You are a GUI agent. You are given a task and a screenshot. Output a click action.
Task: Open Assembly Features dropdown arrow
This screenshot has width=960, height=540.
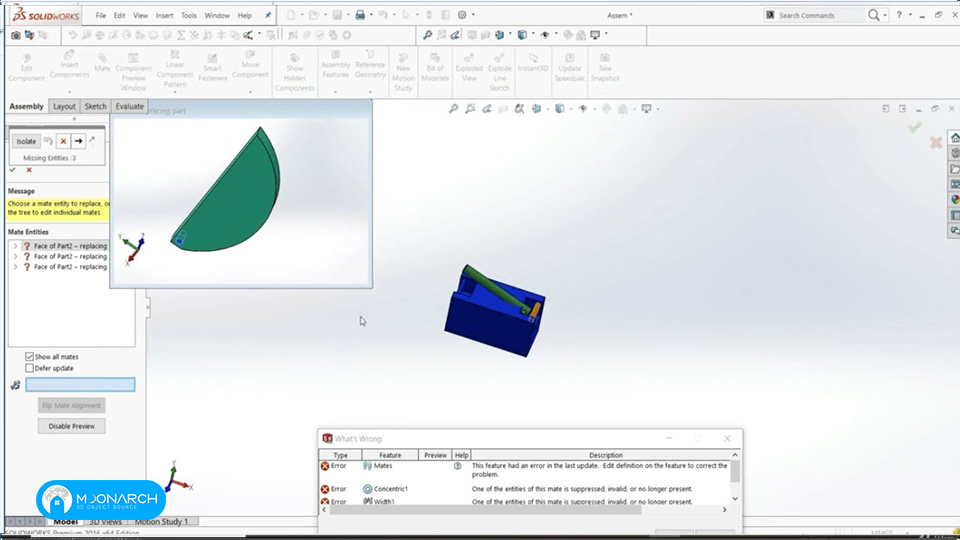click(336, 92)
